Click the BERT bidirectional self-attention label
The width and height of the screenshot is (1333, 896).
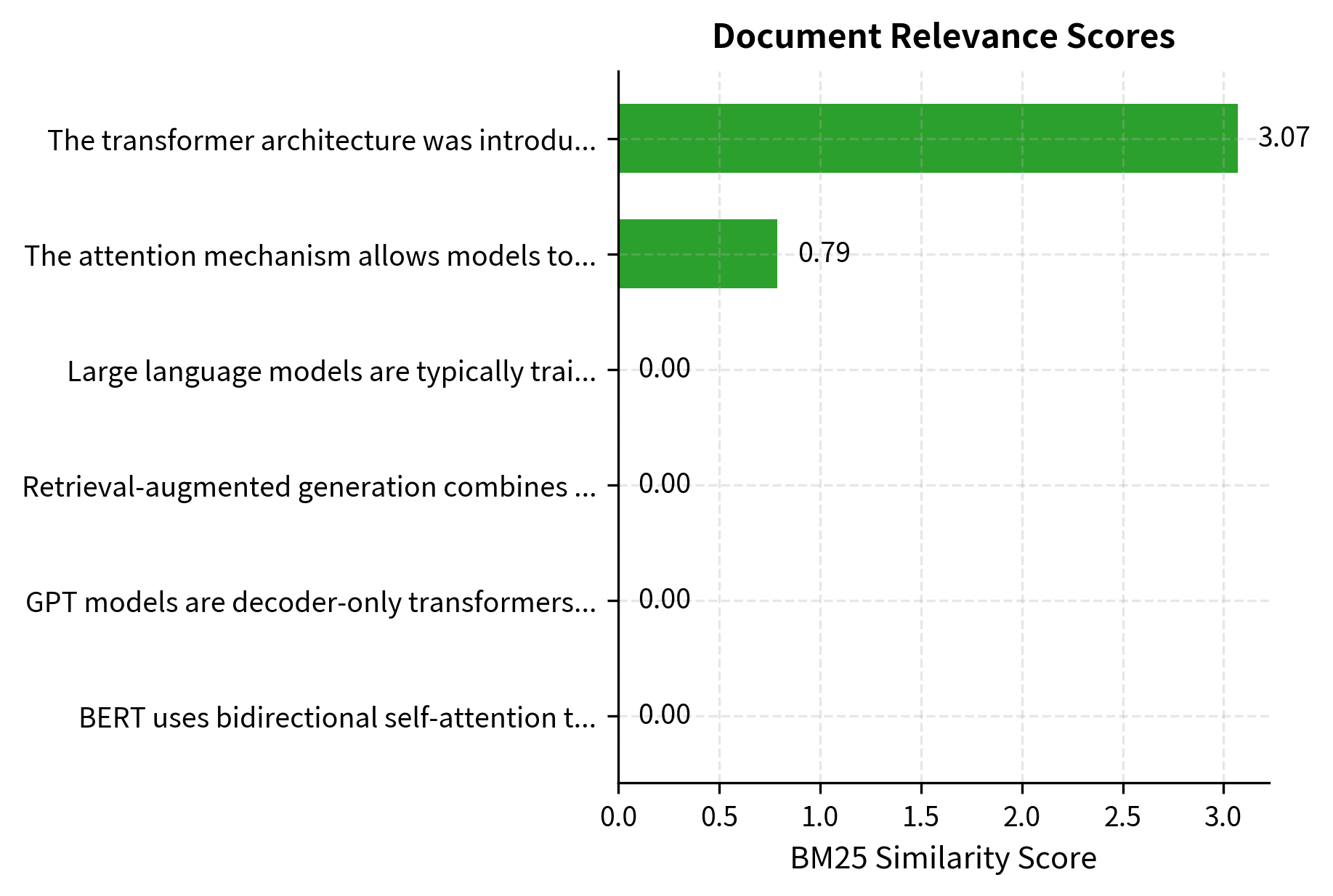336,717
